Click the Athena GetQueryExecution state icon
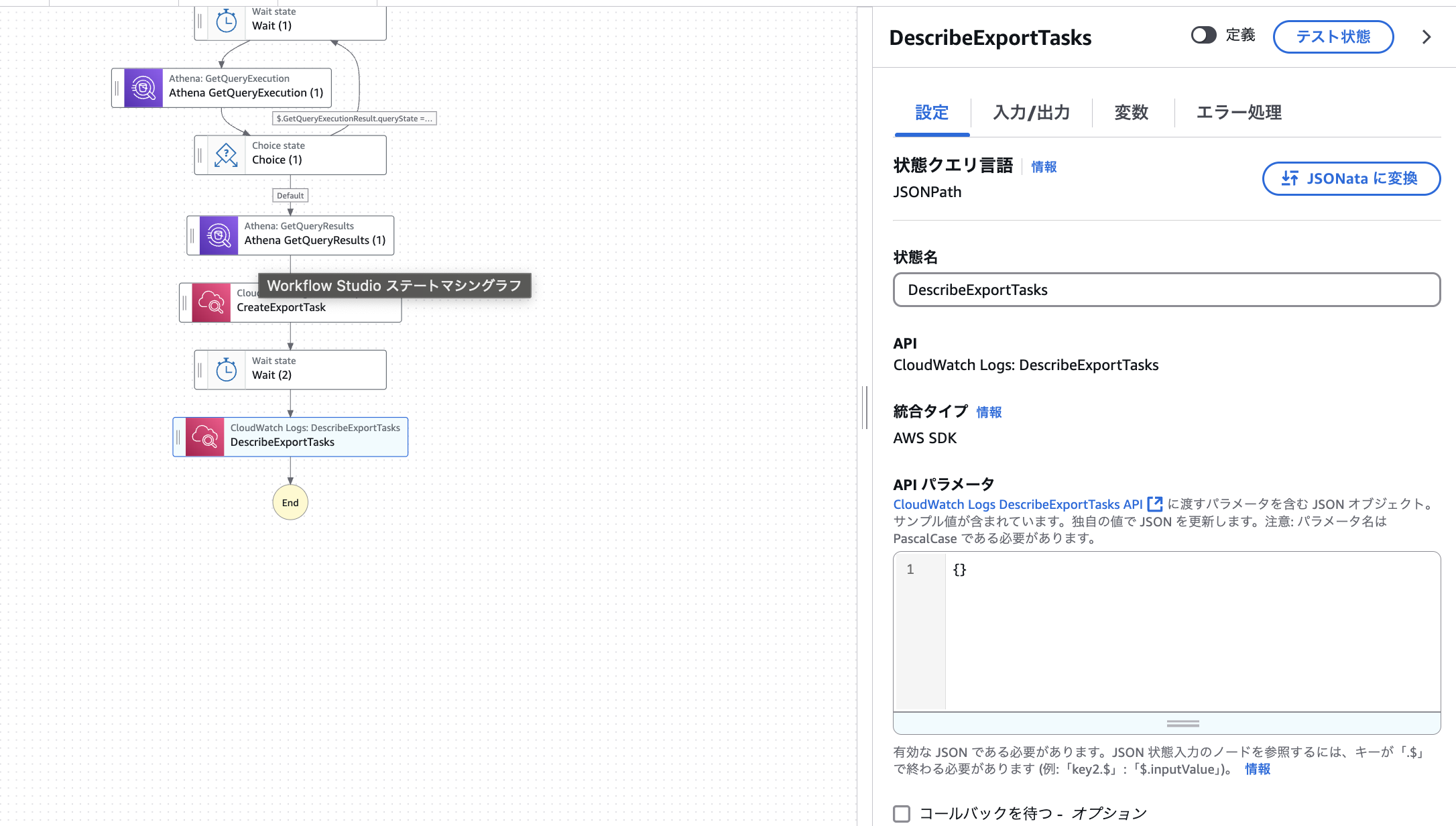Image resolution: width=1456 pixels, height=826 pixels. 143,88
